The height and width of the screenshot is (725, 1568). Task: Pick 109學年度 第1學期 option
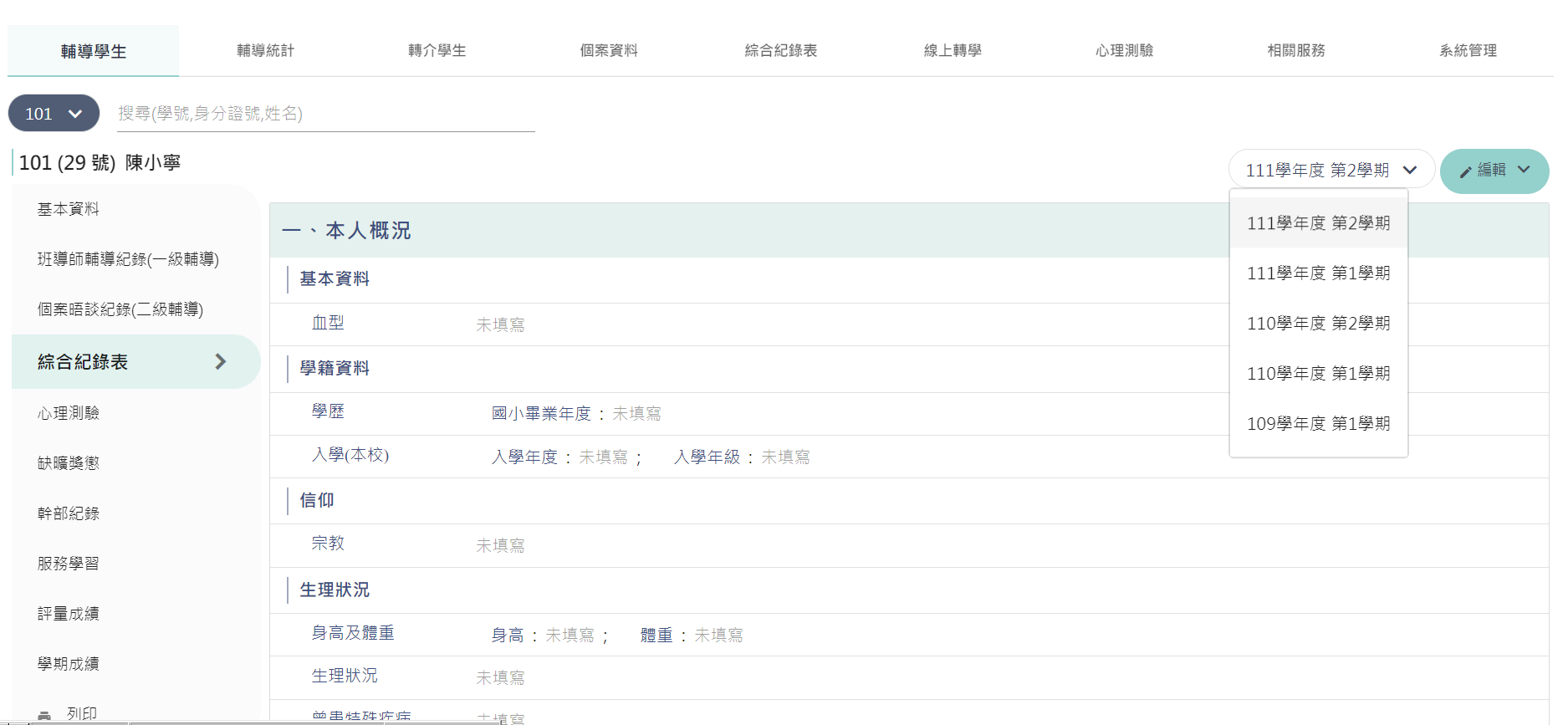pos(1319,424)
